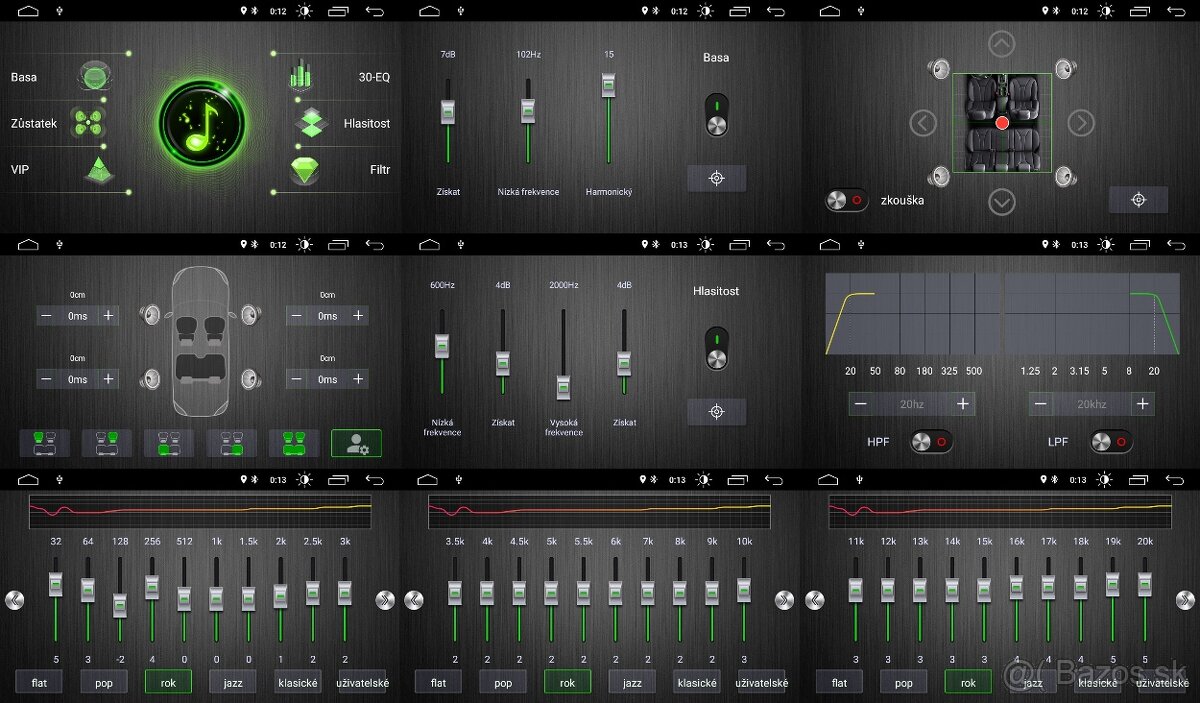Select klasické preset below the 3.5k–10k equalizer

(697, 683)
